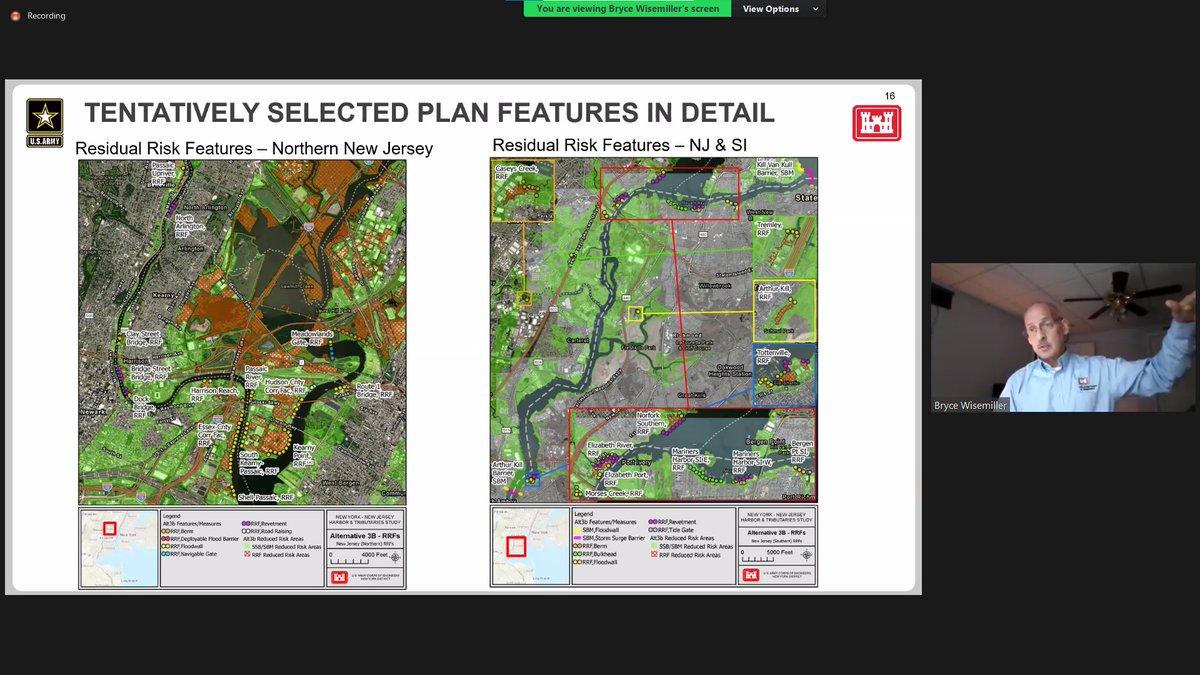
Task: Click the compass rose in the southern legend
Action: click(805, 555)
